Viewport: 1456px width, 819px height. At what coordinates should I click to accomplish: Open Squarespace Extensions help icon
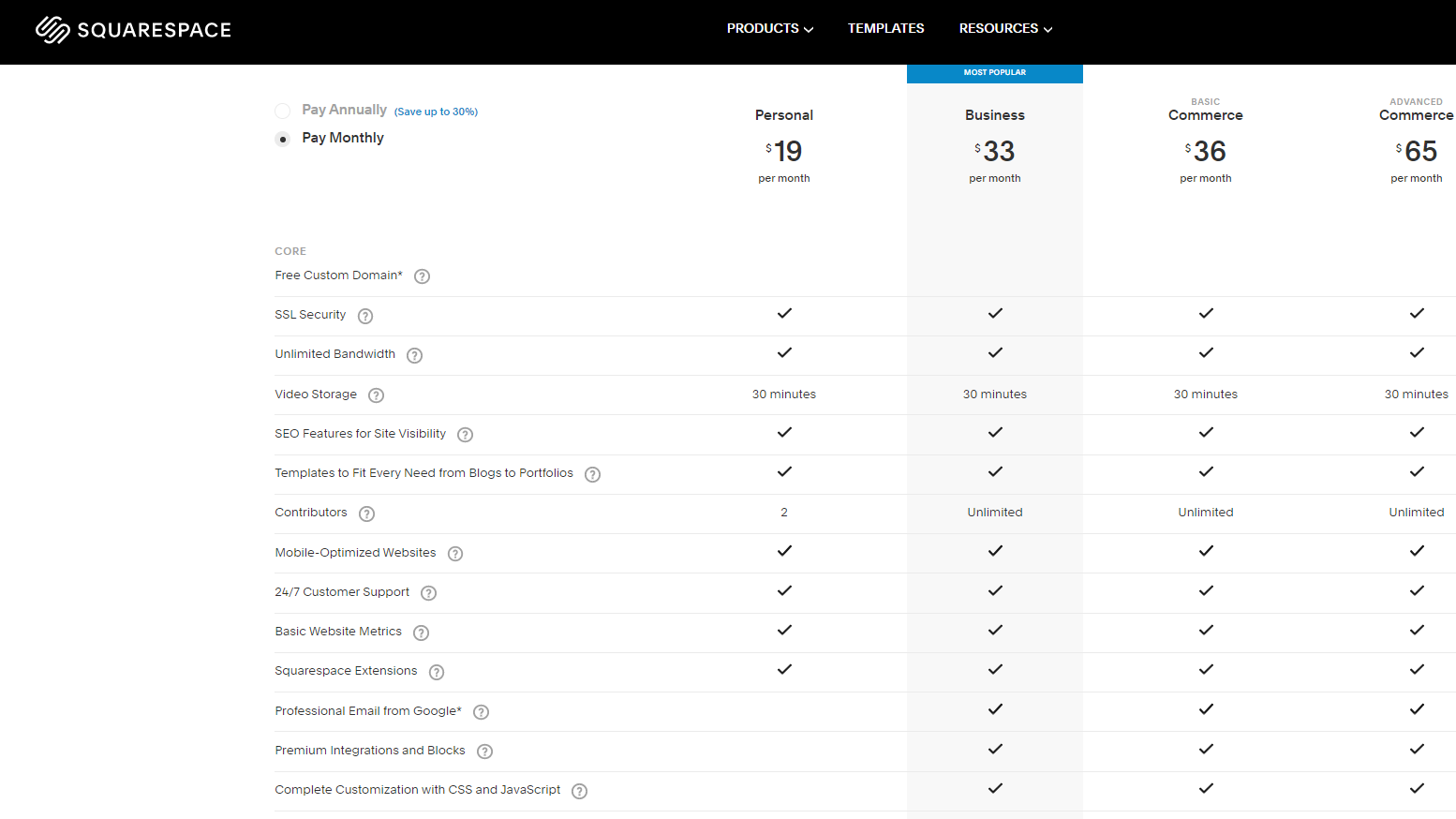pos(437,672)
